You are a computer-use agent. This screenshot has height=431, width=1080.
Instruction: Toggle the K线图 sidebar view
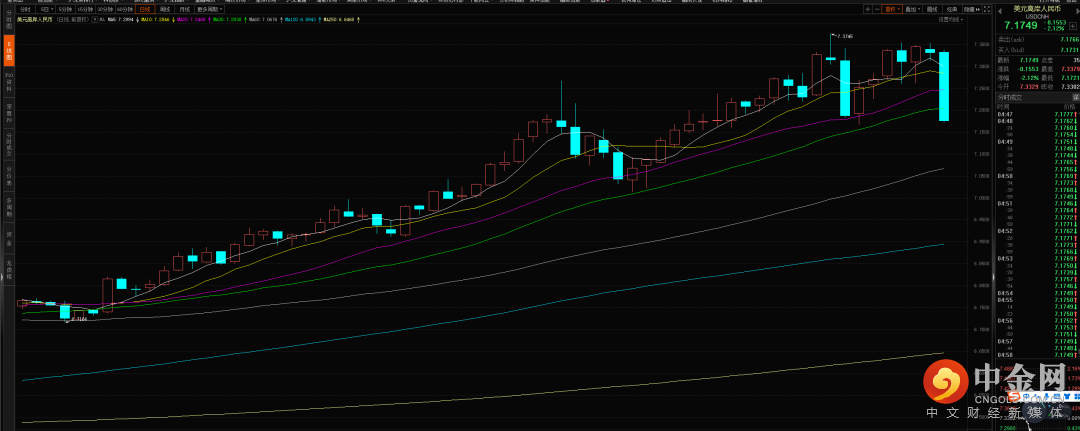[x=9, y=47]
